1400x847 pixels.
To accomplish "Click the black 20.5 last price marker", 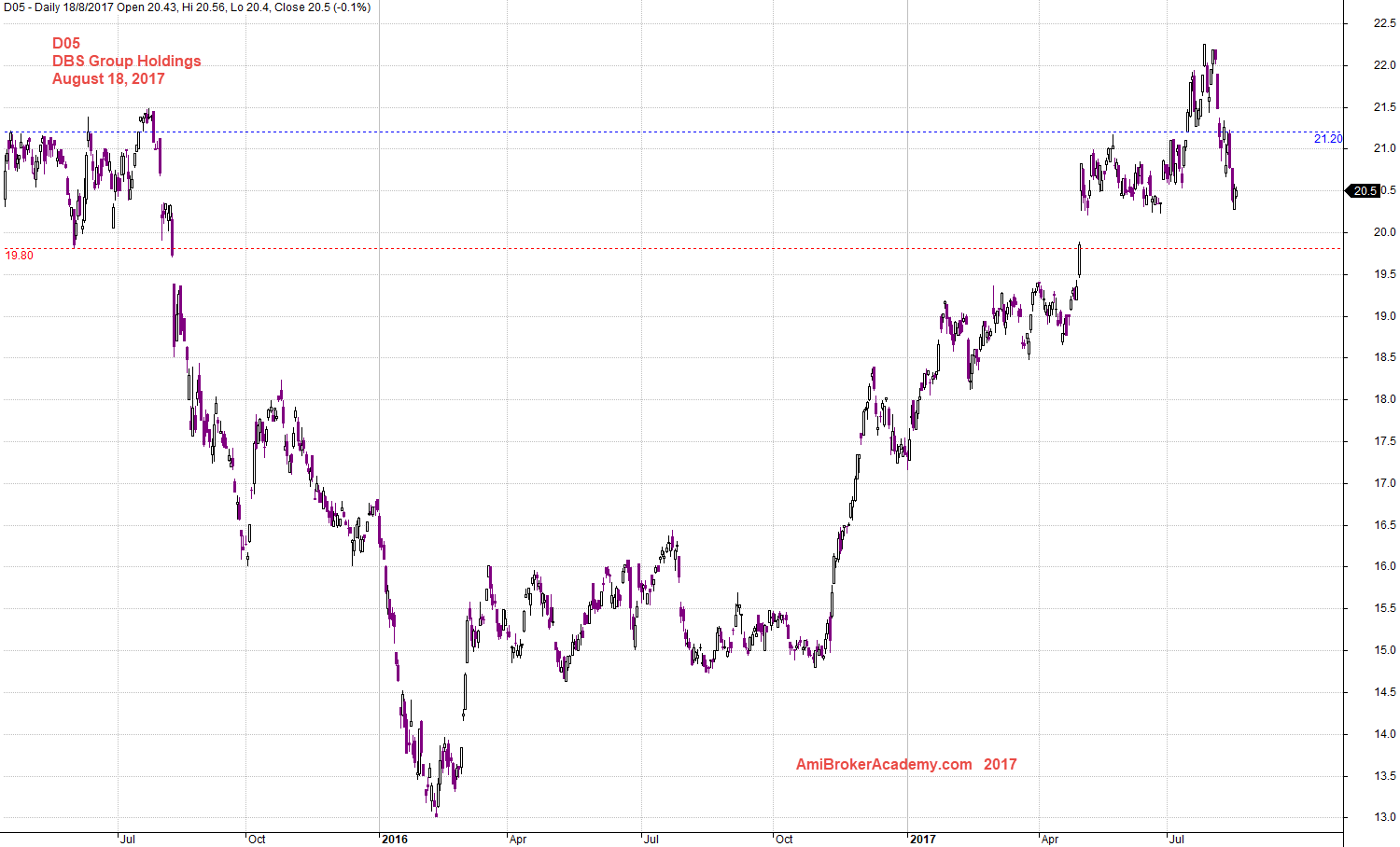I will pos(1364,190).
